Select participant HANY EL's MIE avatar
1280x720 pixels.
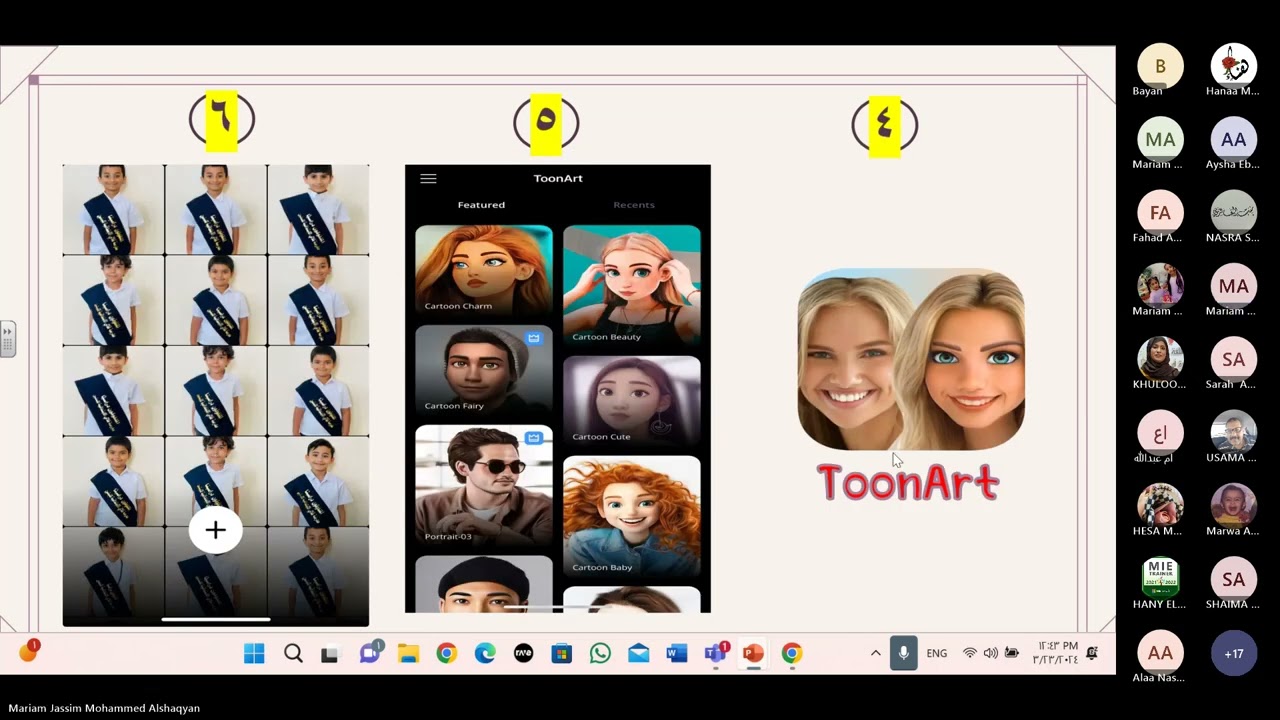point(1160,580)
